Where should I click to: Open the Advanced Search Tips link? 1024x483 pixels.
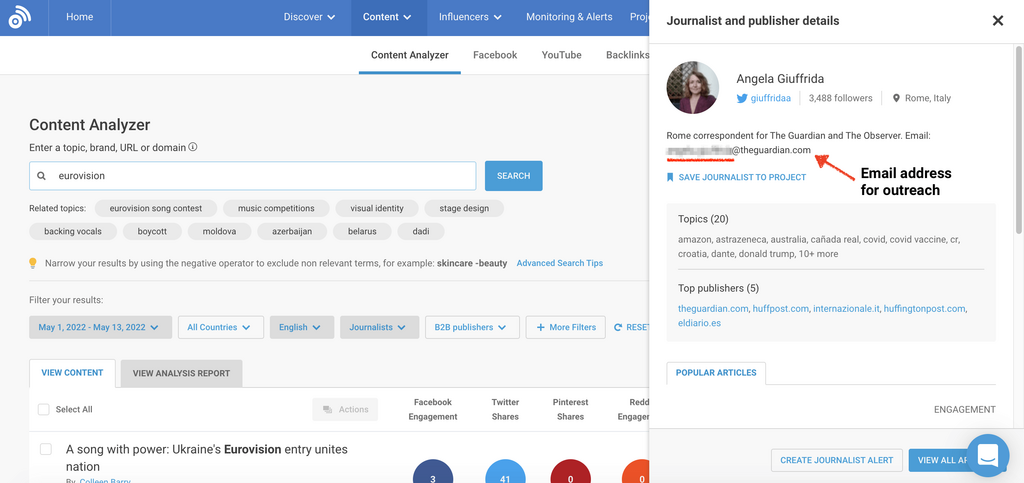pos(559,263)
